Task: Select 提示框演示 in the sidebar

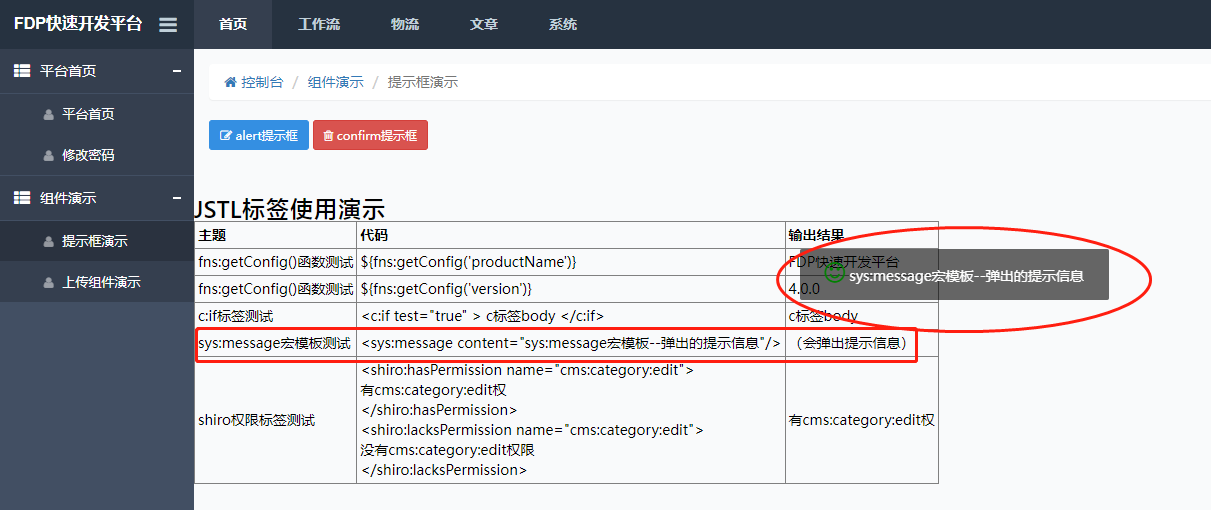Action: click(97, 241)
